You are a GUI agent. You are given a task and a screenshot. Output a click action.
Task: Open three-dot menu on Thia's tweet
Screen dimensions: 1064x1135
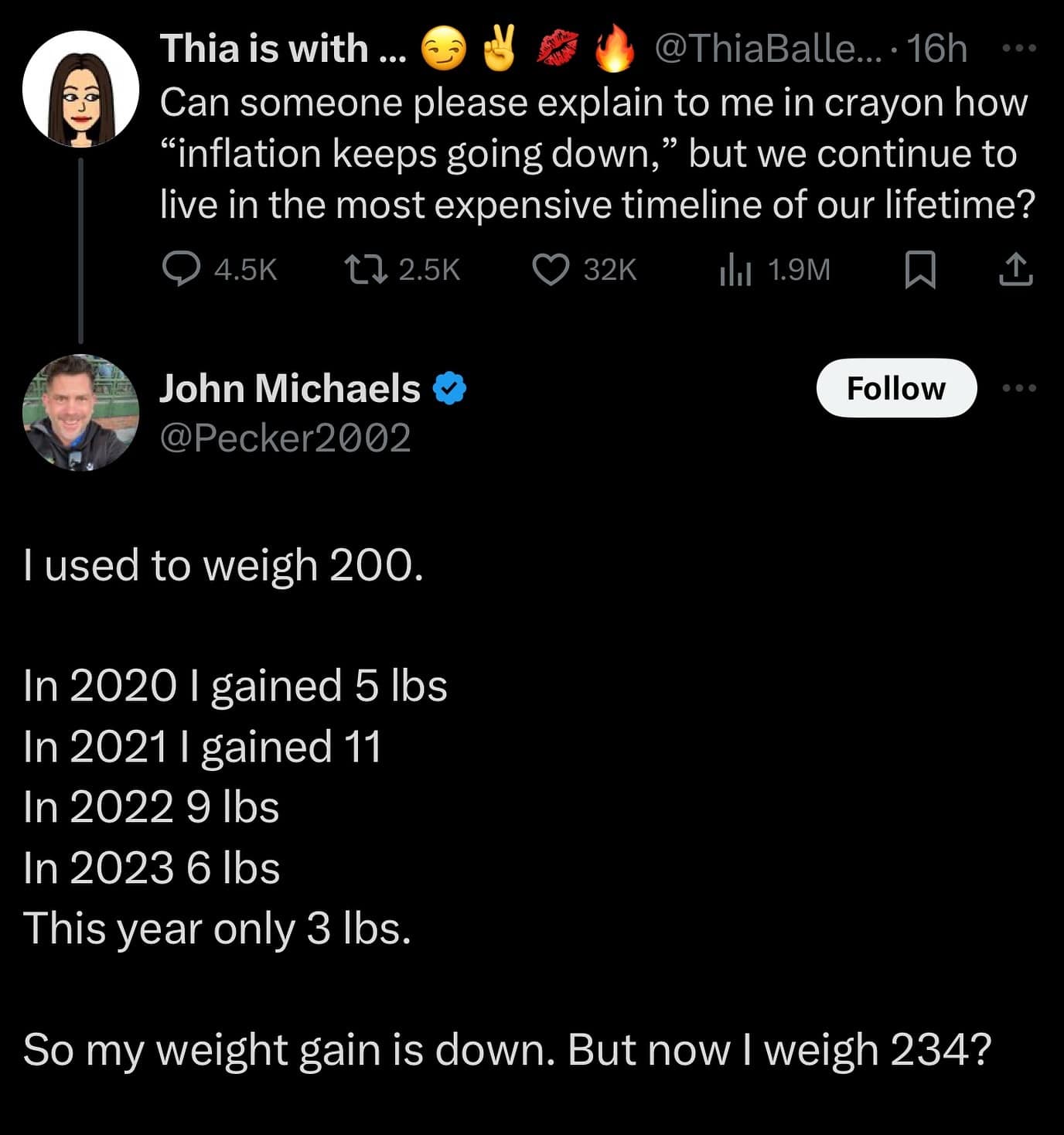tap(1018, 48)
